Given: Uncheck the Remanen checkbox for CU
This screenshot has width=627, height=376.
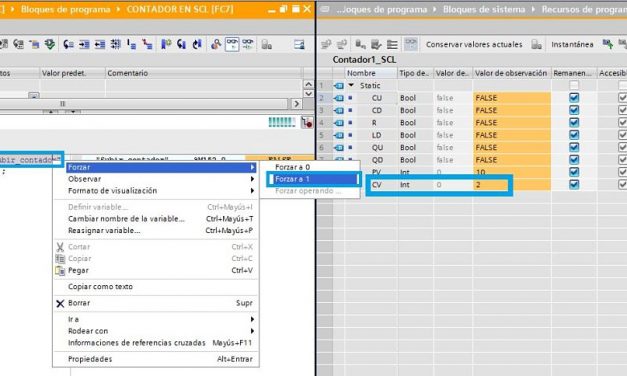Looking at the screenshot, I should tap(574, 98).
